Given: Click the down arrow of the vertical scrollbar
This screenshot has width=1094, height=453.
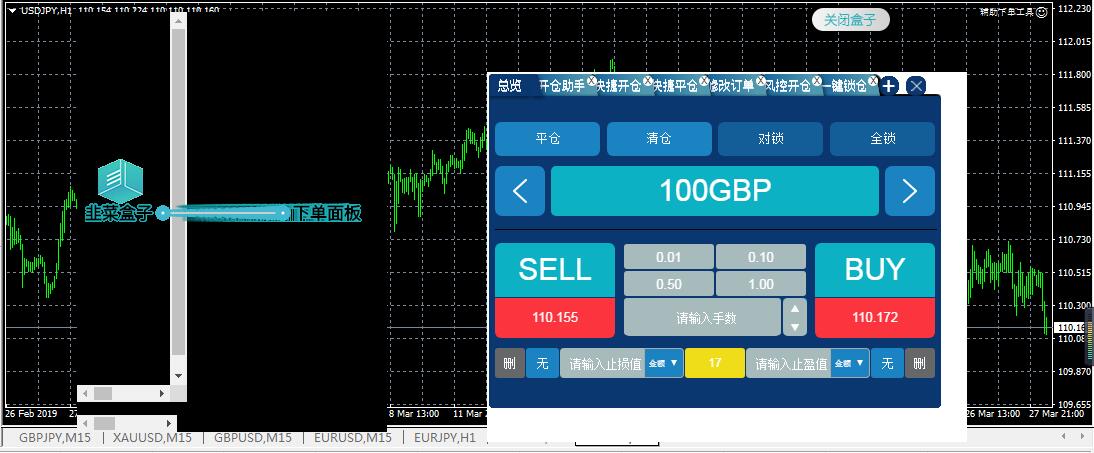Looking at the screenshot, I should (179, 376).
